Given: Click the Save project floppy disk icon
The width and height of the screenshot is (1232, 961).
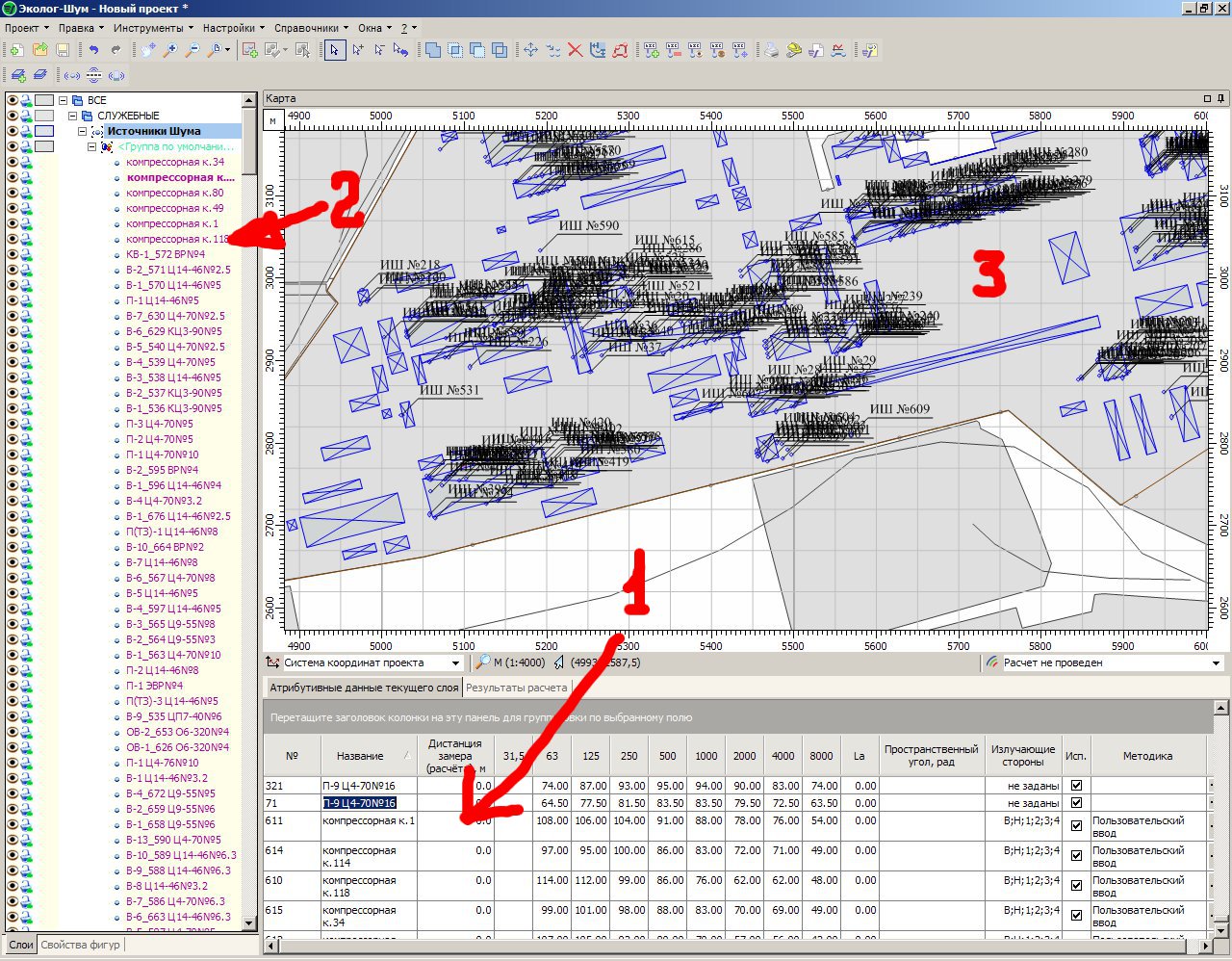Looking at the screenshot, I should click(64, 50).
